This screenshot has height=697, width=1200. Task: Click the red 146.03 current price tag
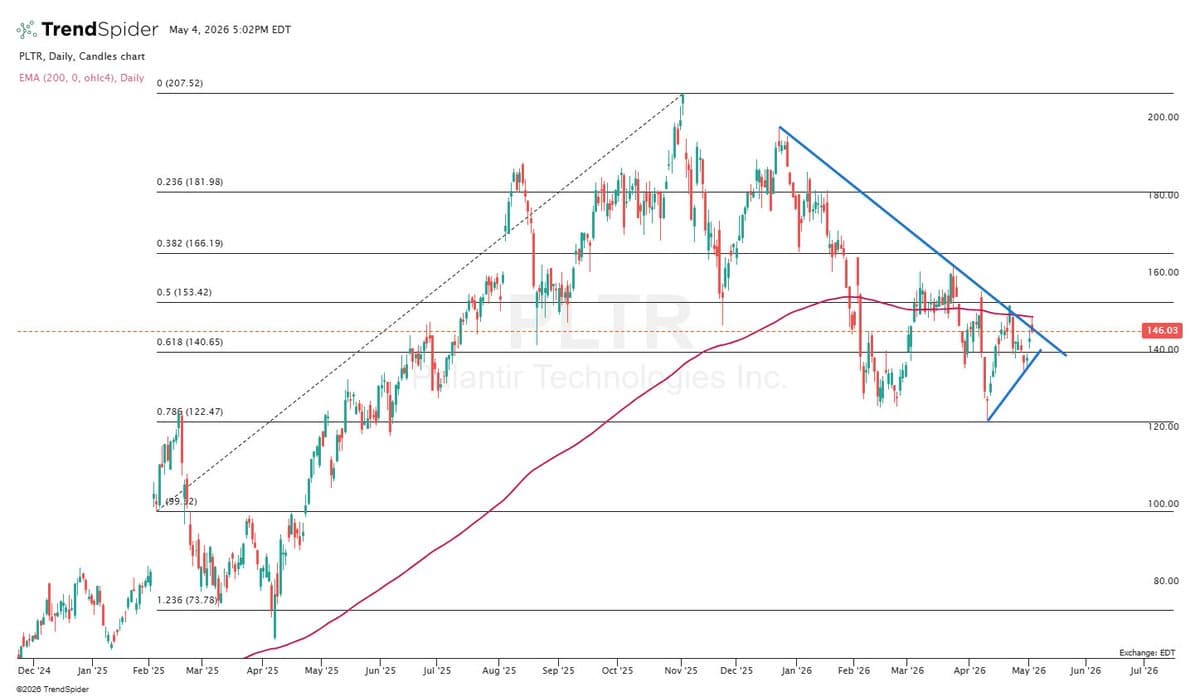click(1161, 331)
